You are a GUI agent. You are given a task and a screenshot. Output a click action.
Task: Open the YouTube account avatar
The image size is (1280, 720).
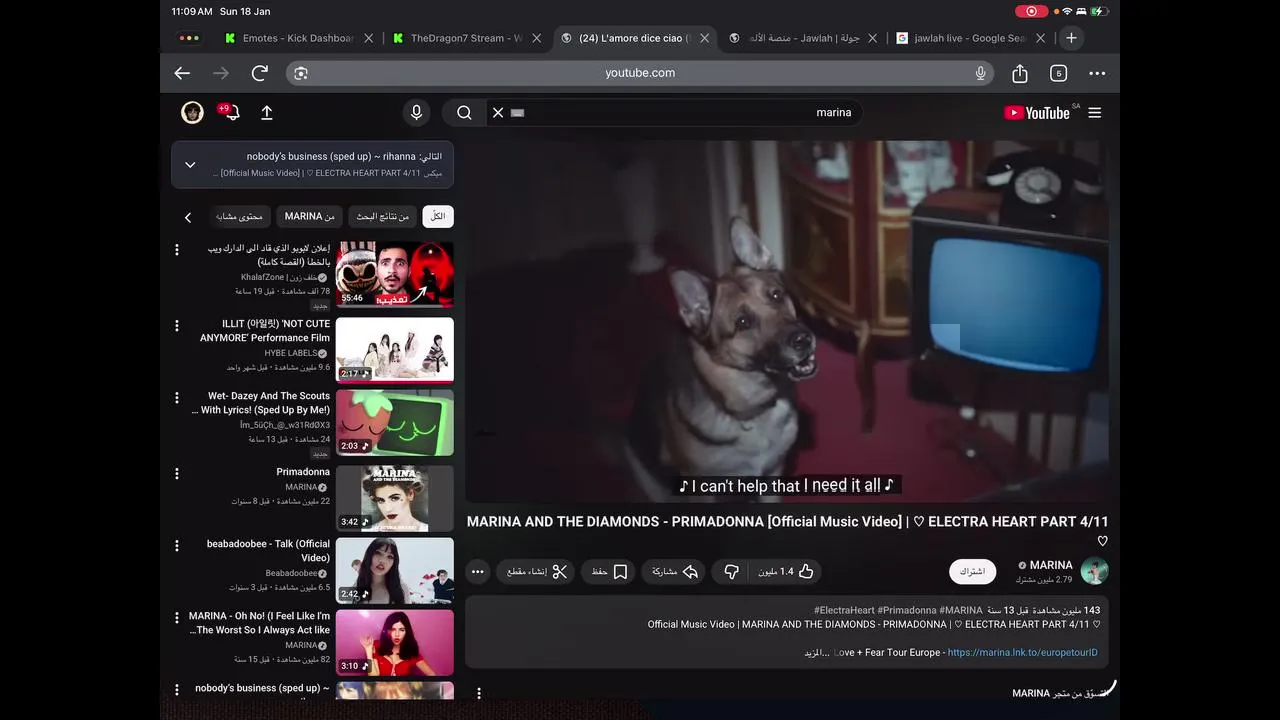pos(192,113)
